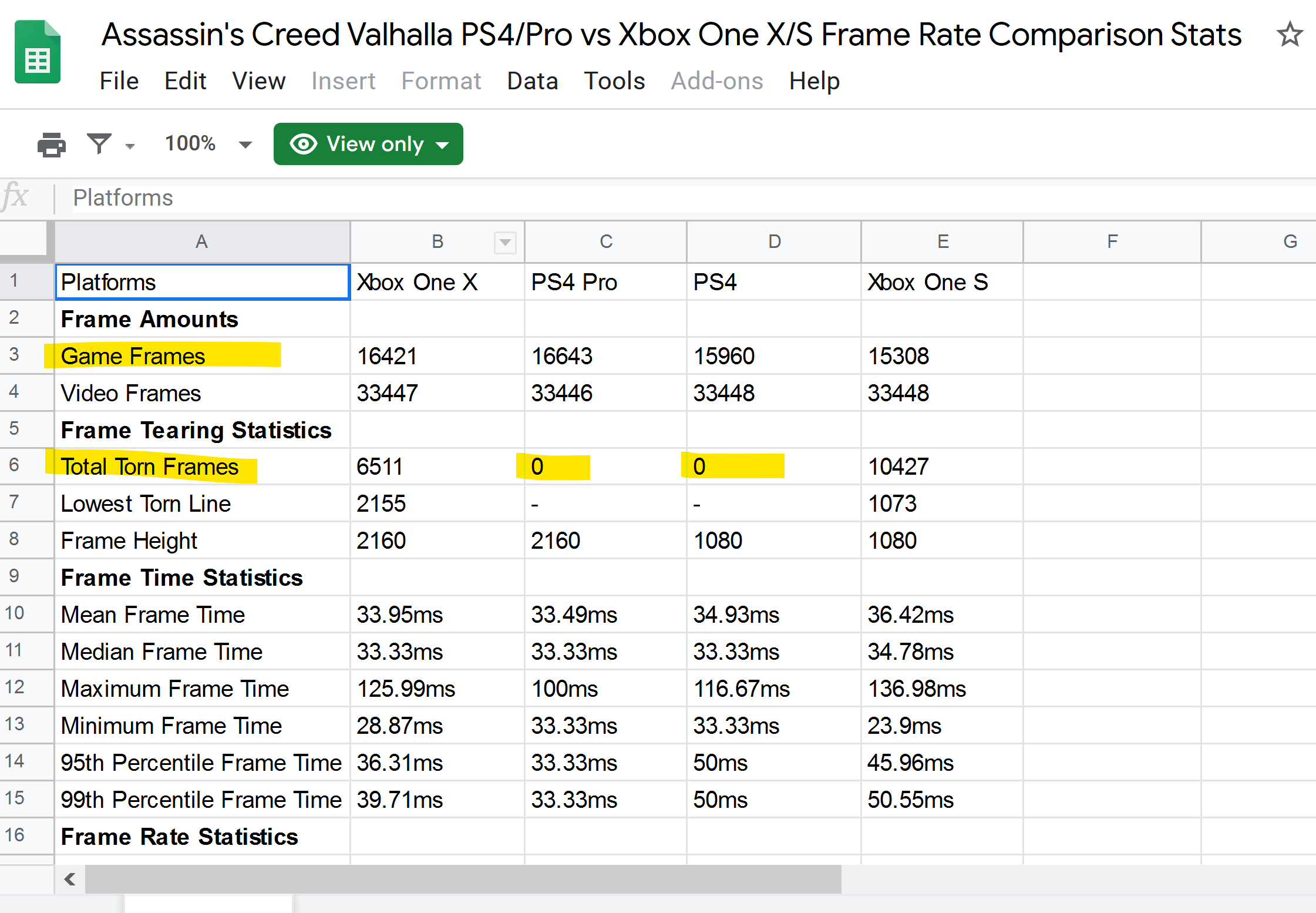Open the Insert menu
This screenshot has height=913, width=1316.
343,81
